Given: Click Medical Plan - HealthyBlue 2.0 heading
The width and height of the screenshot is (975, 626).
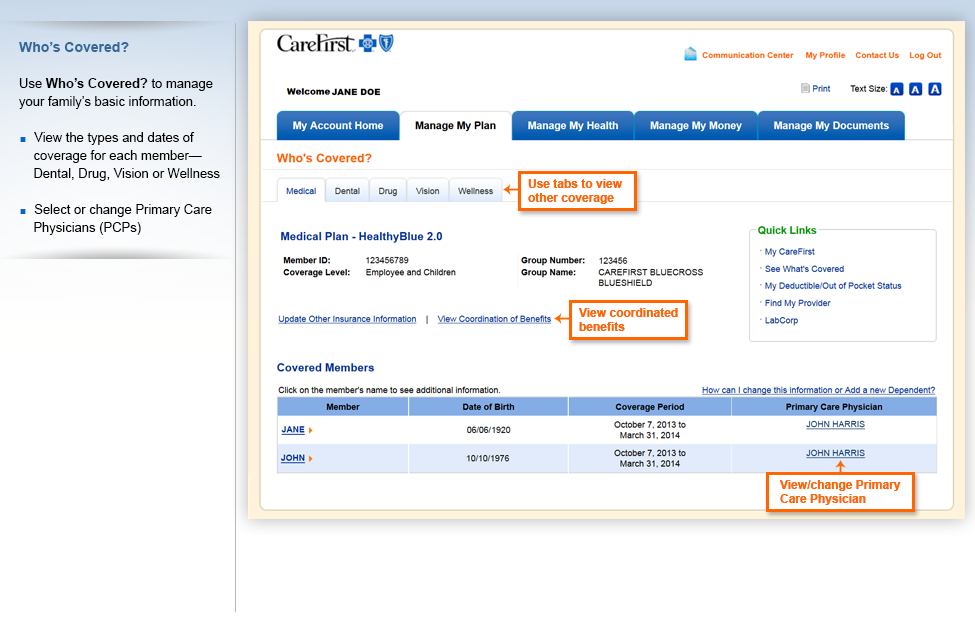Looking at the screenshot, I should pyautogui.click(x=361, y=236).
